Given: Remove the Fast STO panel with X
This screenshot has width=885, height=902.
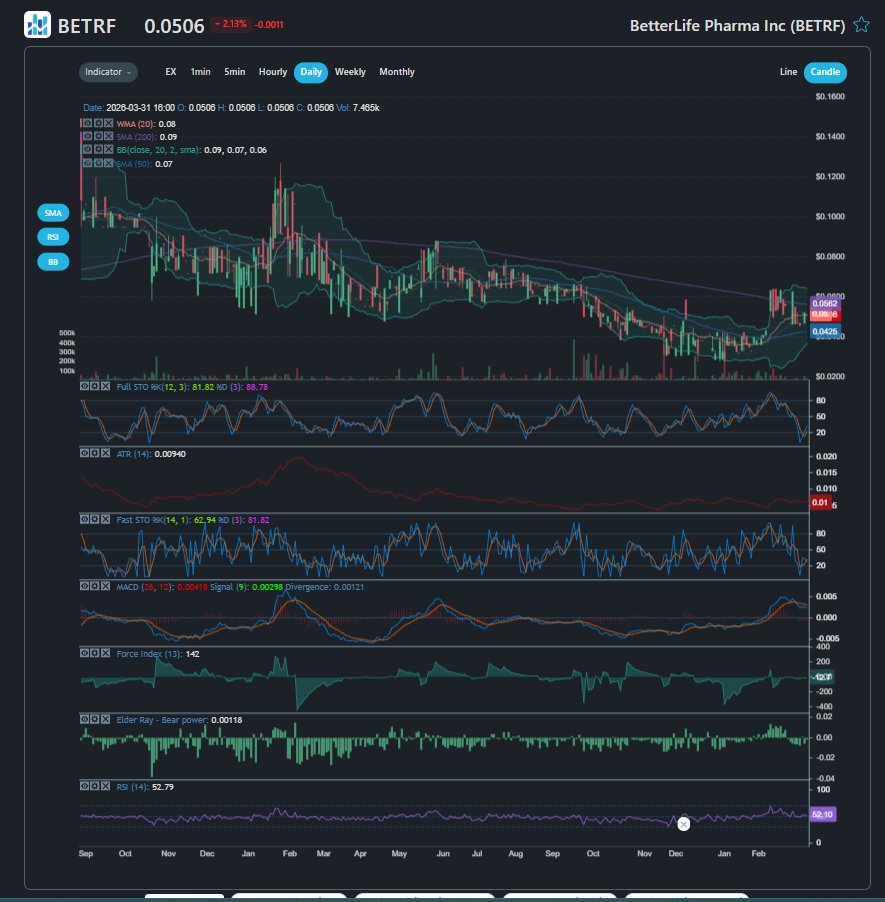Looking at the screenshot, I should click(105, 519).
